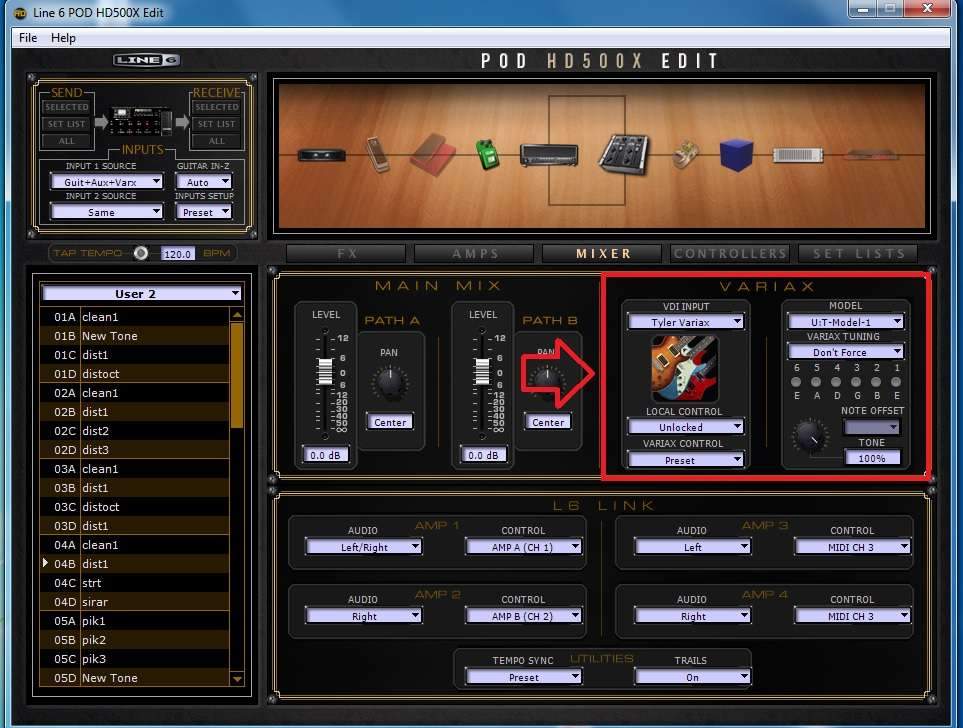
Task: Open Tempo Sync Preset dropdown
Action: click(524, 677)
